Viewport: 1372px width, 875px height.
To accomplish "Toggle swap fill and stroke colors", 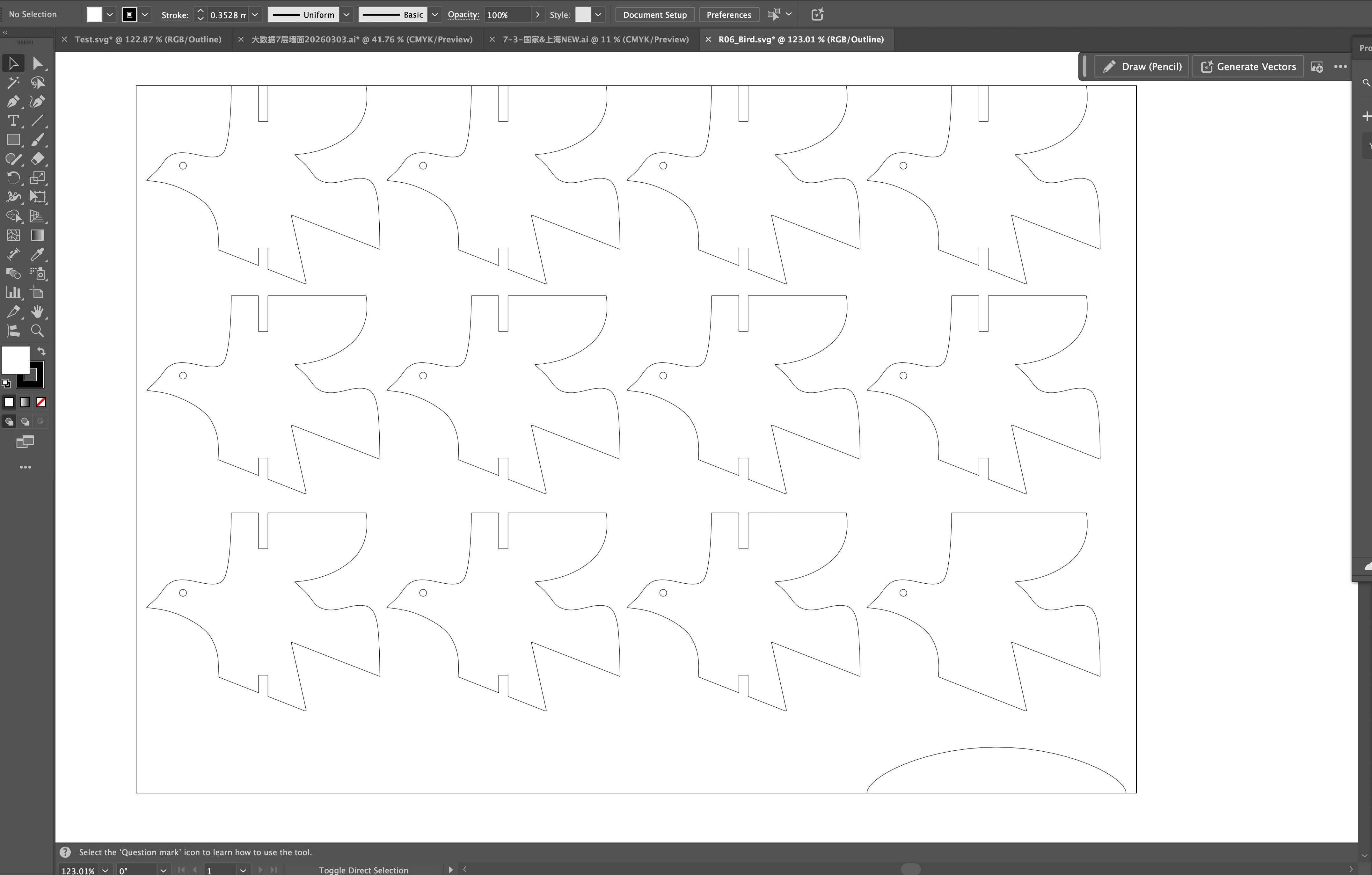I will [x=41, y=351].
